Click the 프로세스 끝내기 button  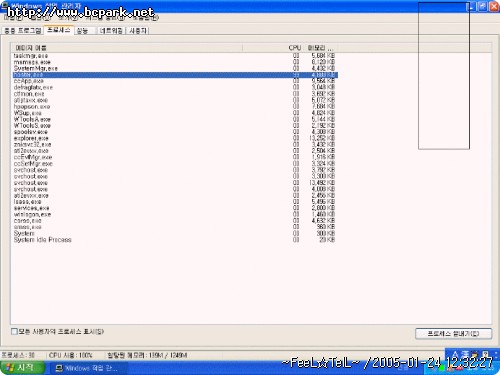pyautogui.click(x=453, y=333)
